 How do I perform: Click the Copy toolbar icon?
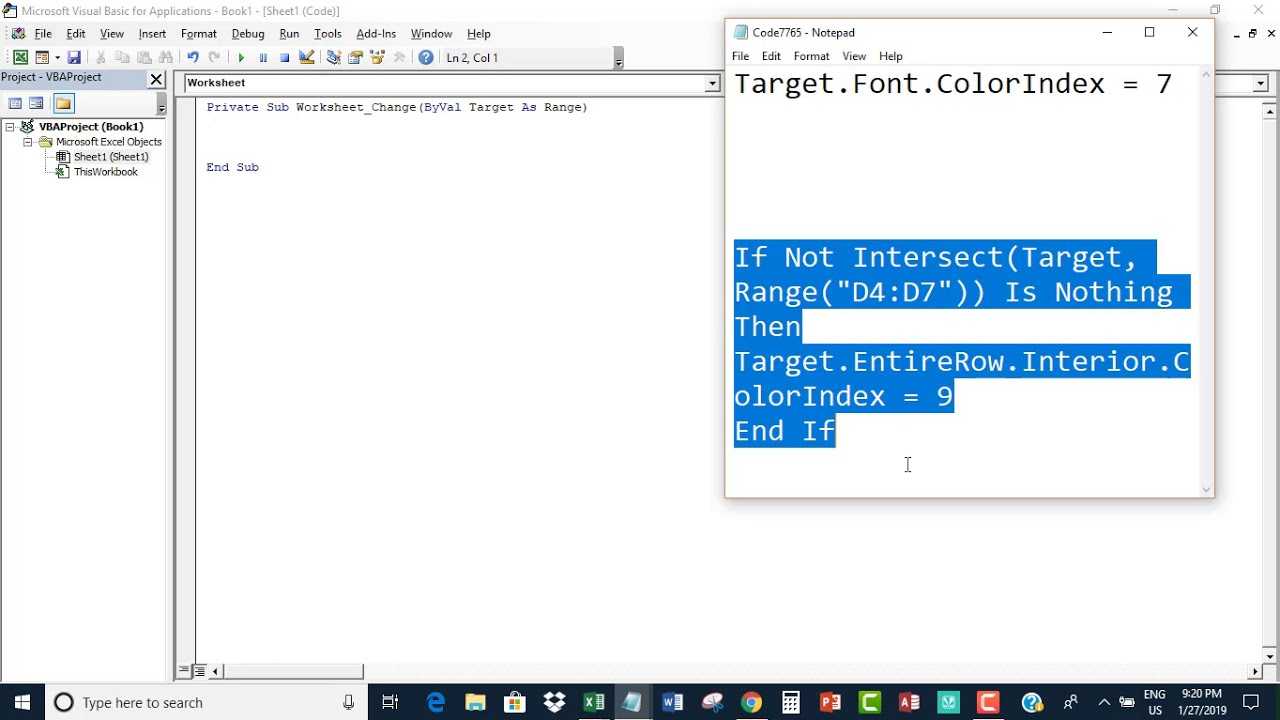click(122, 58)
